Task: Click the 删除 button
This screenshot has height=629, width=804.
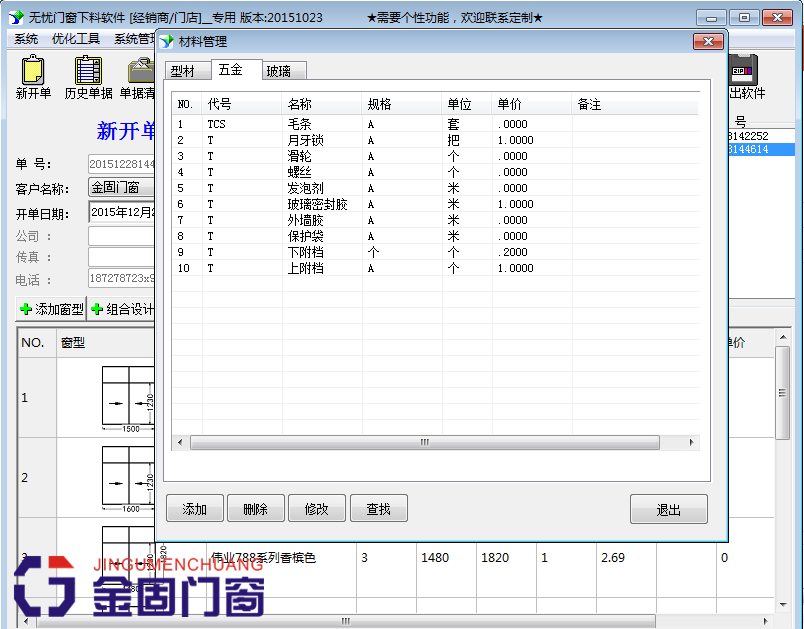Action: coord(255,508)
